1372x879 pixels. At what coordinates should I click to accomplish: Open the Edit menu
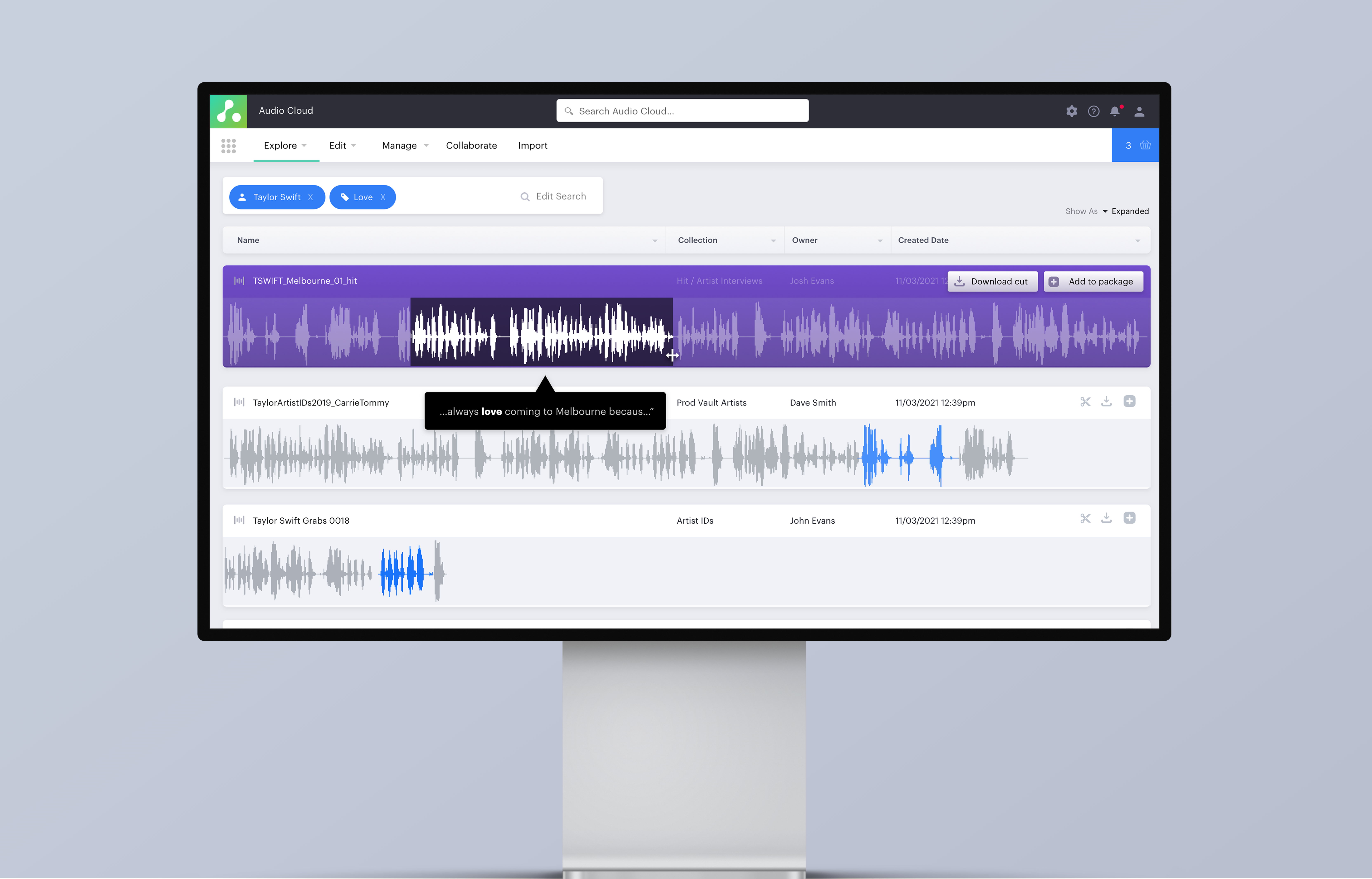point(342,146)
